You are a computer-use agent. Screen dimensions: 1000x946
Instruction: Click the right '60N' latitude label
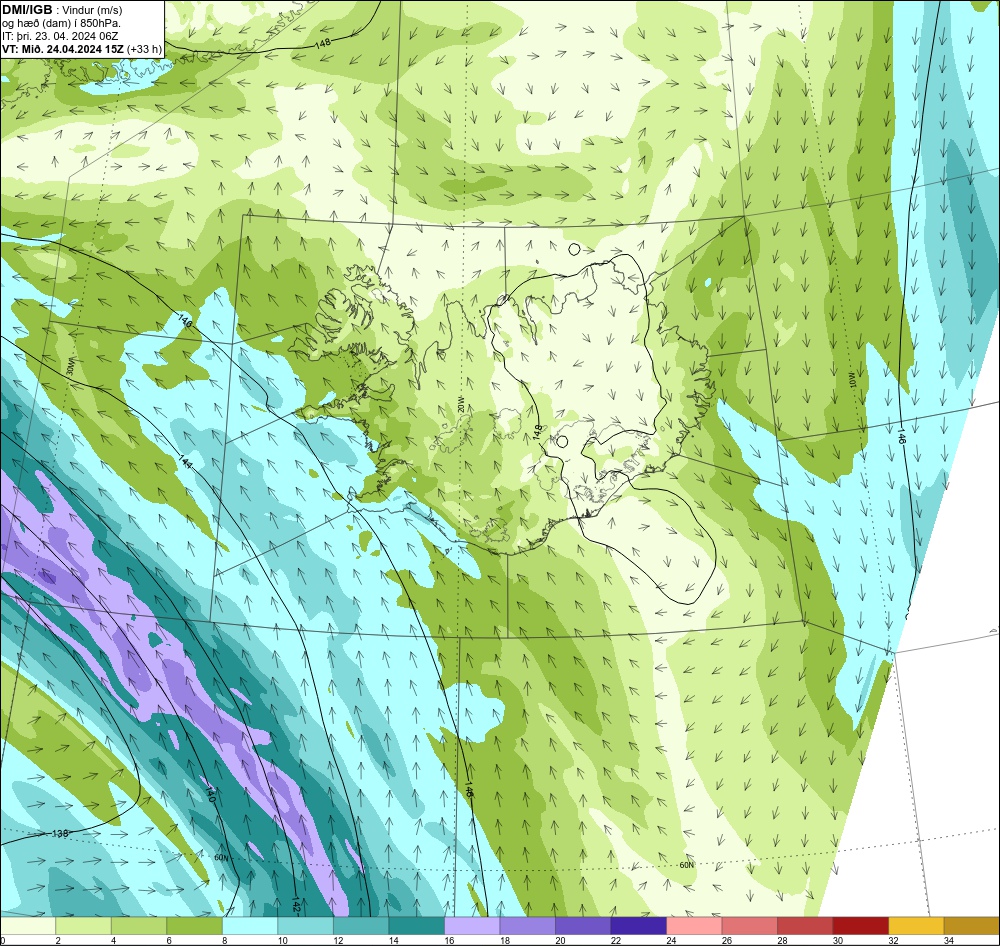point(686,865)
